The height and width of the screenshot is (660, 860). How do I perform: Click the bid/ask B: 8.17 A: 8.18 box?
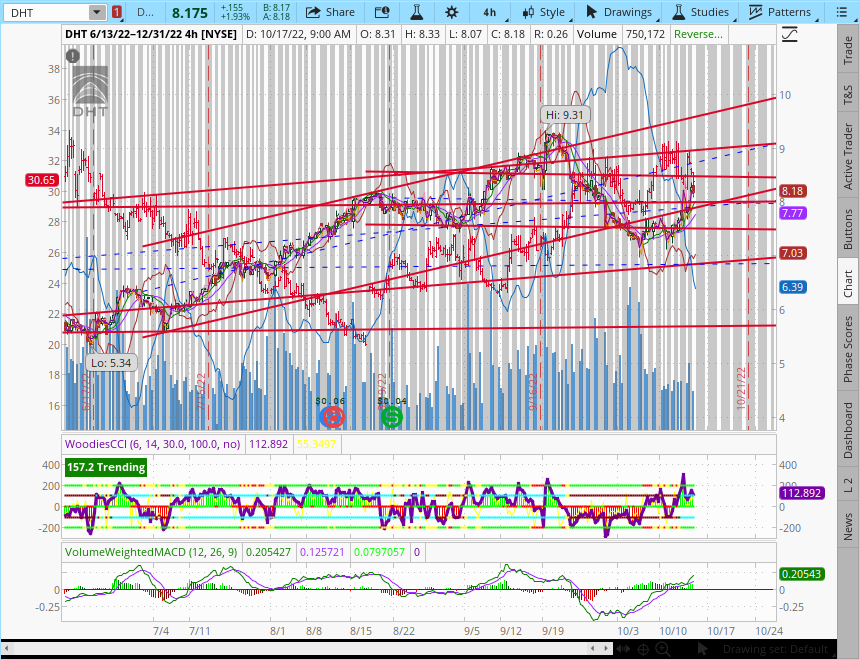(276, 12)
